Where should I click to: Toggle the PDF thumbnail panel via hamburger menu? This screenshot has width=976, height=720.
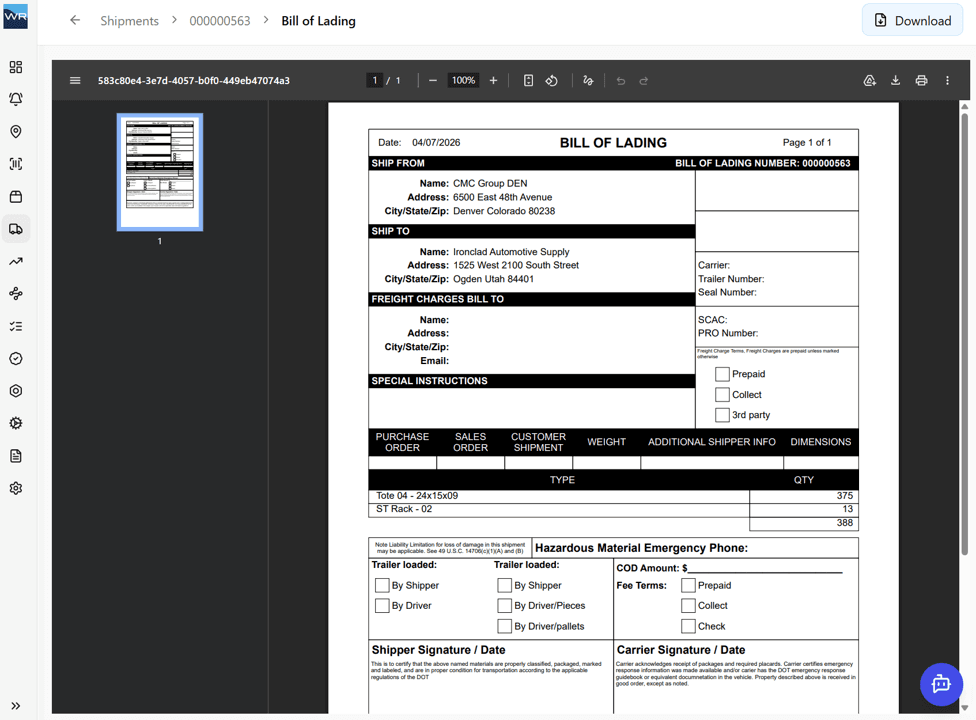(75, 80)
